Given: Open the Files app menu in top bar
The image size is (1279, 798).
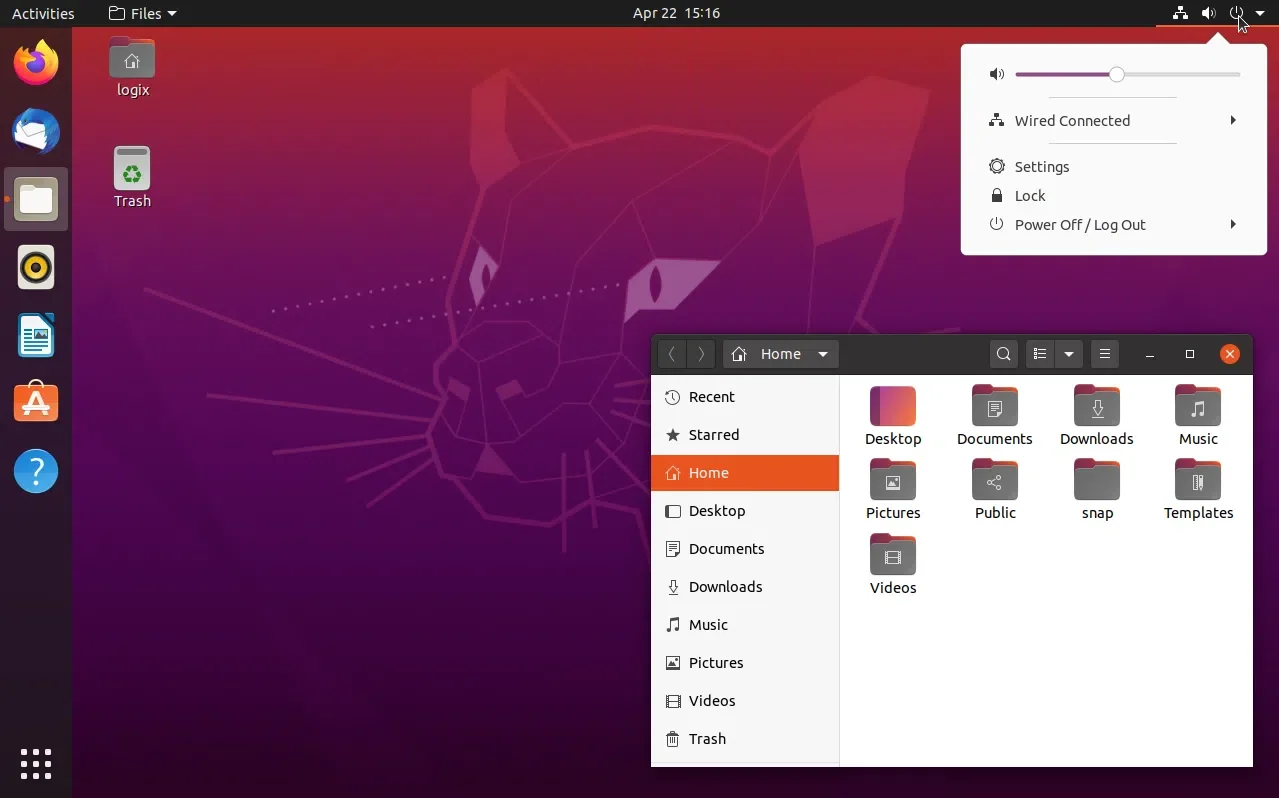Looking at the screenshot, I should pos(142,13).
